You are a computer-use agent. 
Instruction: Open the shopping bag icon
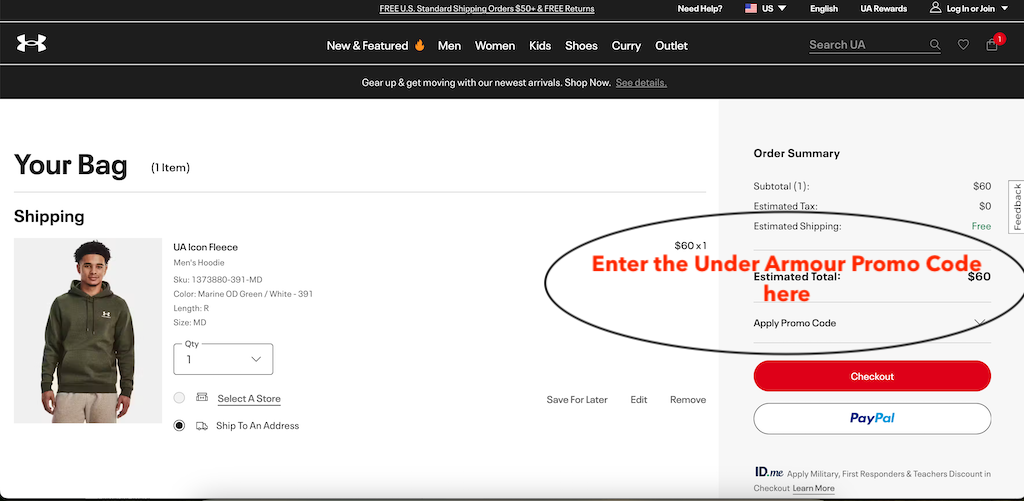pyautogui.click(x=992, y=45)
